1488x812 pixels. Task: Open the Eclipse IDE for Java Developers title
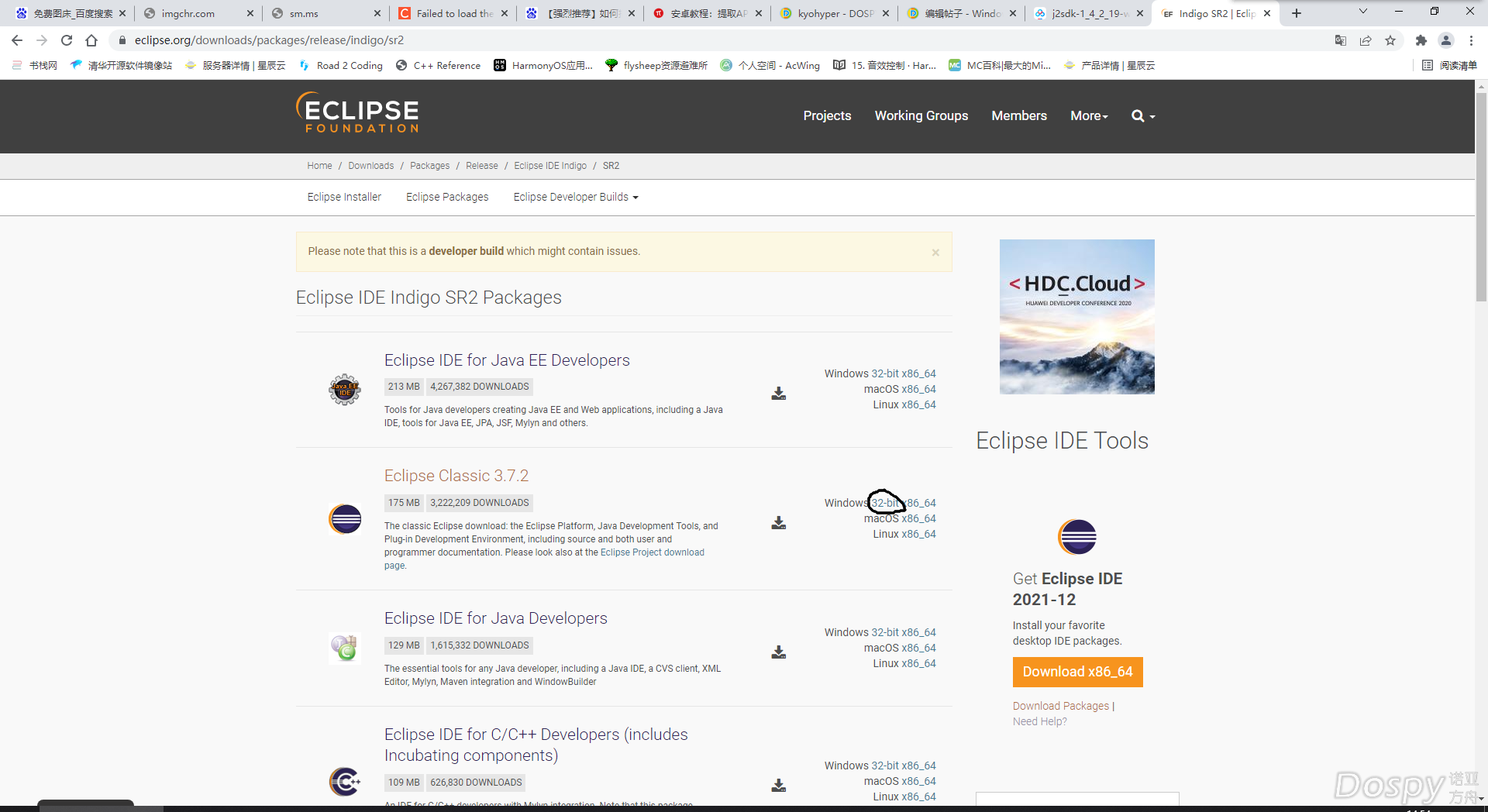pos(496,618)
